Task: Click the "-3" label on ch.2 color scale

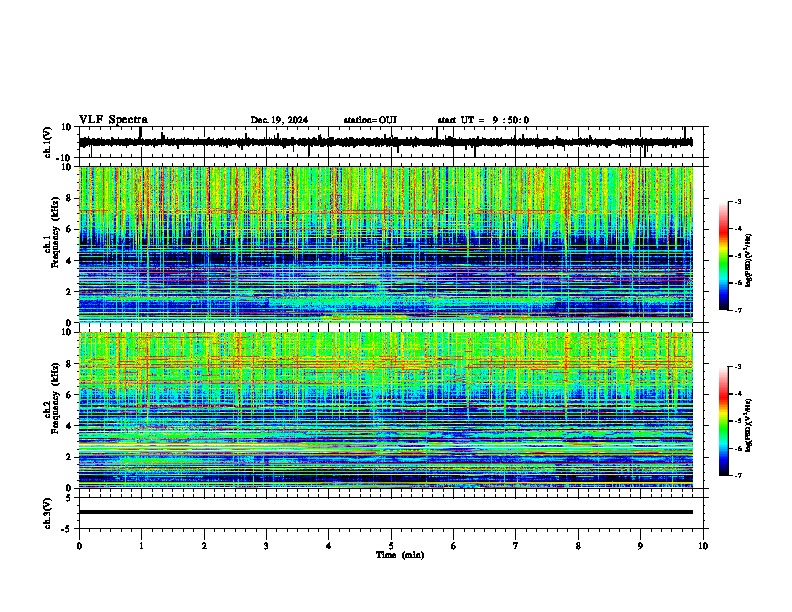Action: point(738,367)
